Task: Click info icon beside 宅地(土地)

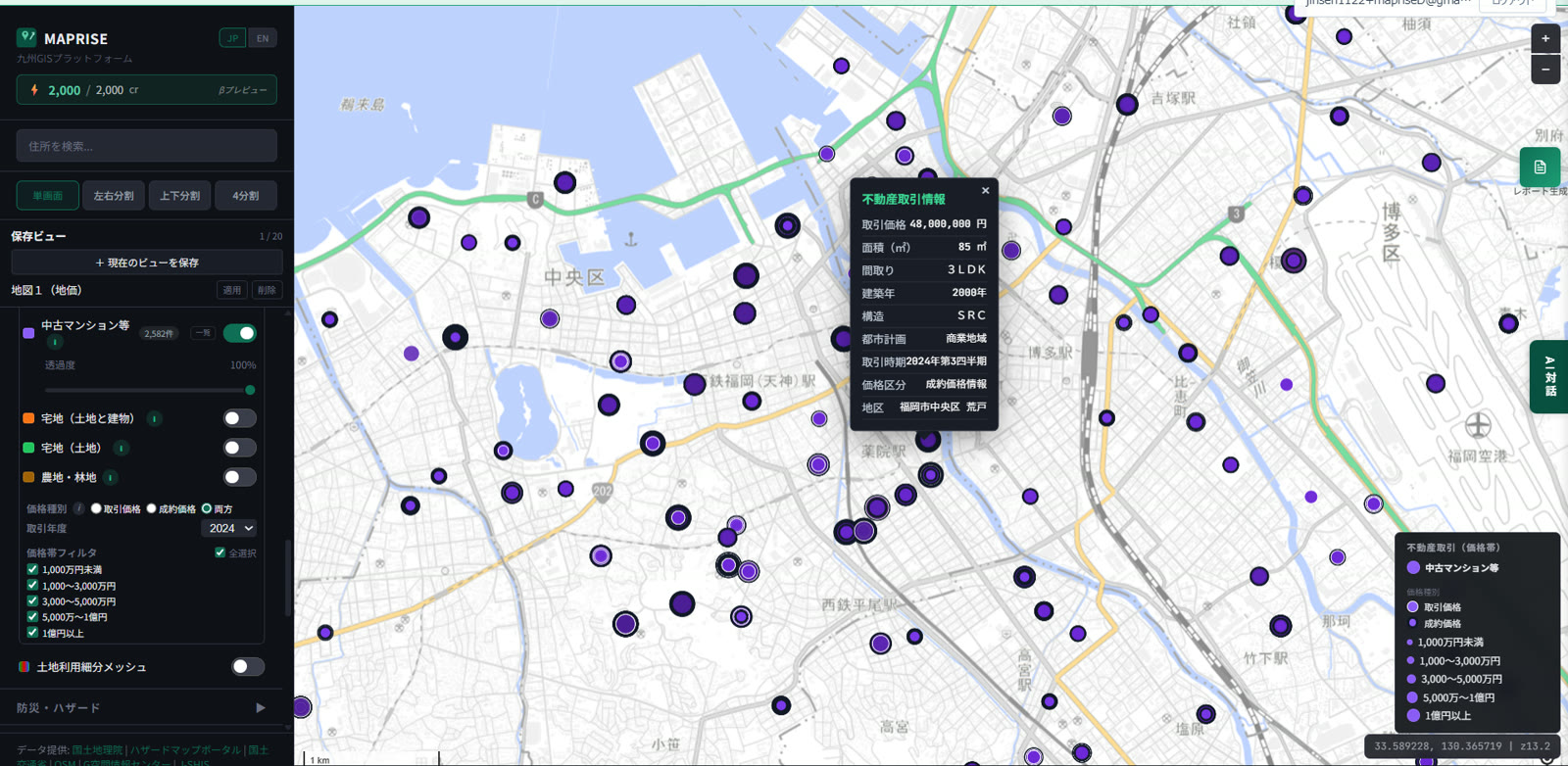Action: [x=122, y=448]
